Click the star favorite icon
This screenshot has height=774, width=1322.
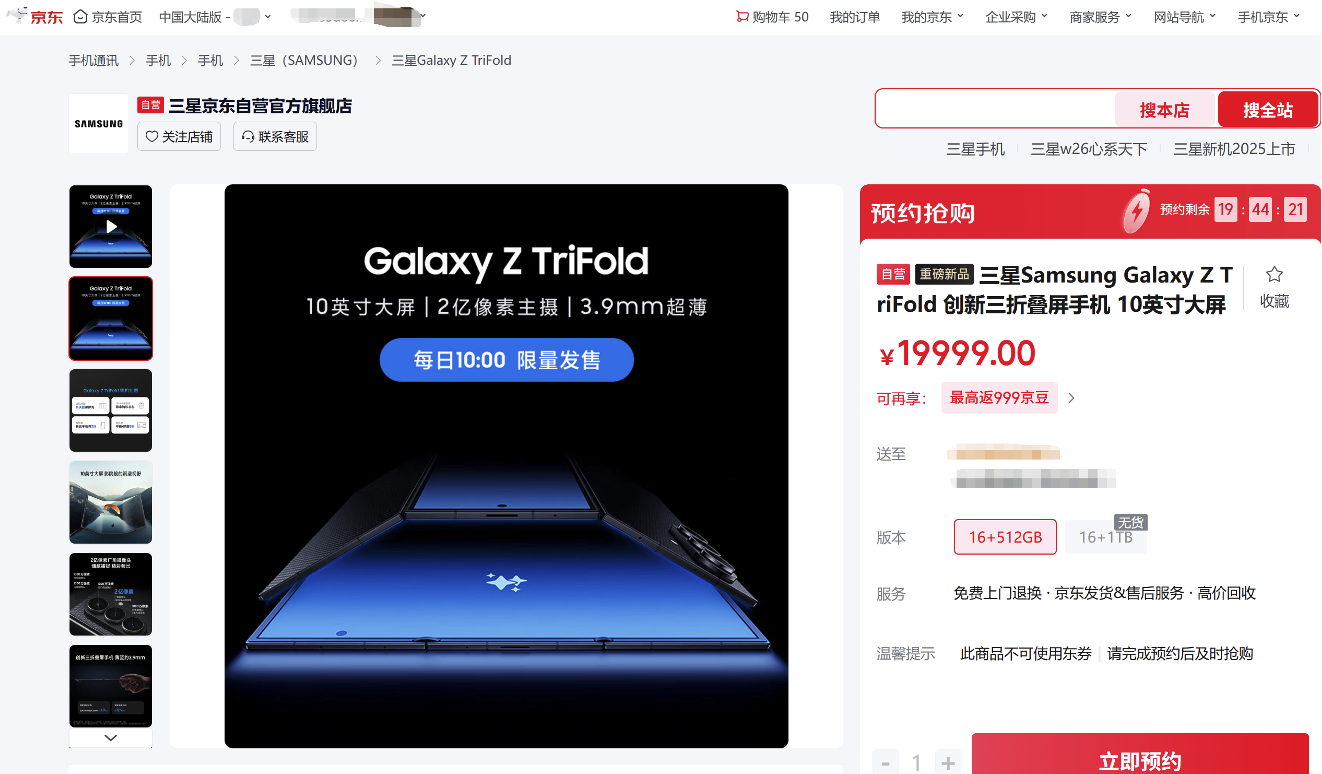pyautogui.click(x=1274, y=275)
